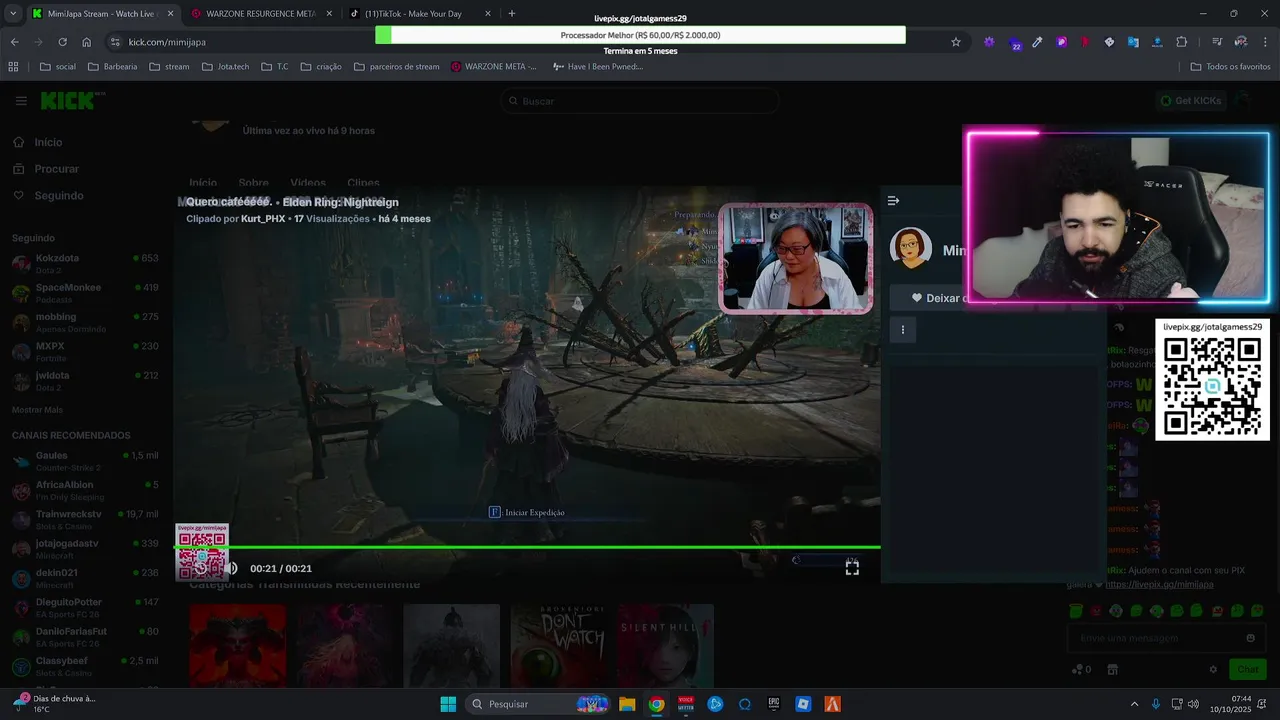This screenshot has height=720, width=1280.
Task: Open the volume tray icon
Action: [x=1193, y=704]
